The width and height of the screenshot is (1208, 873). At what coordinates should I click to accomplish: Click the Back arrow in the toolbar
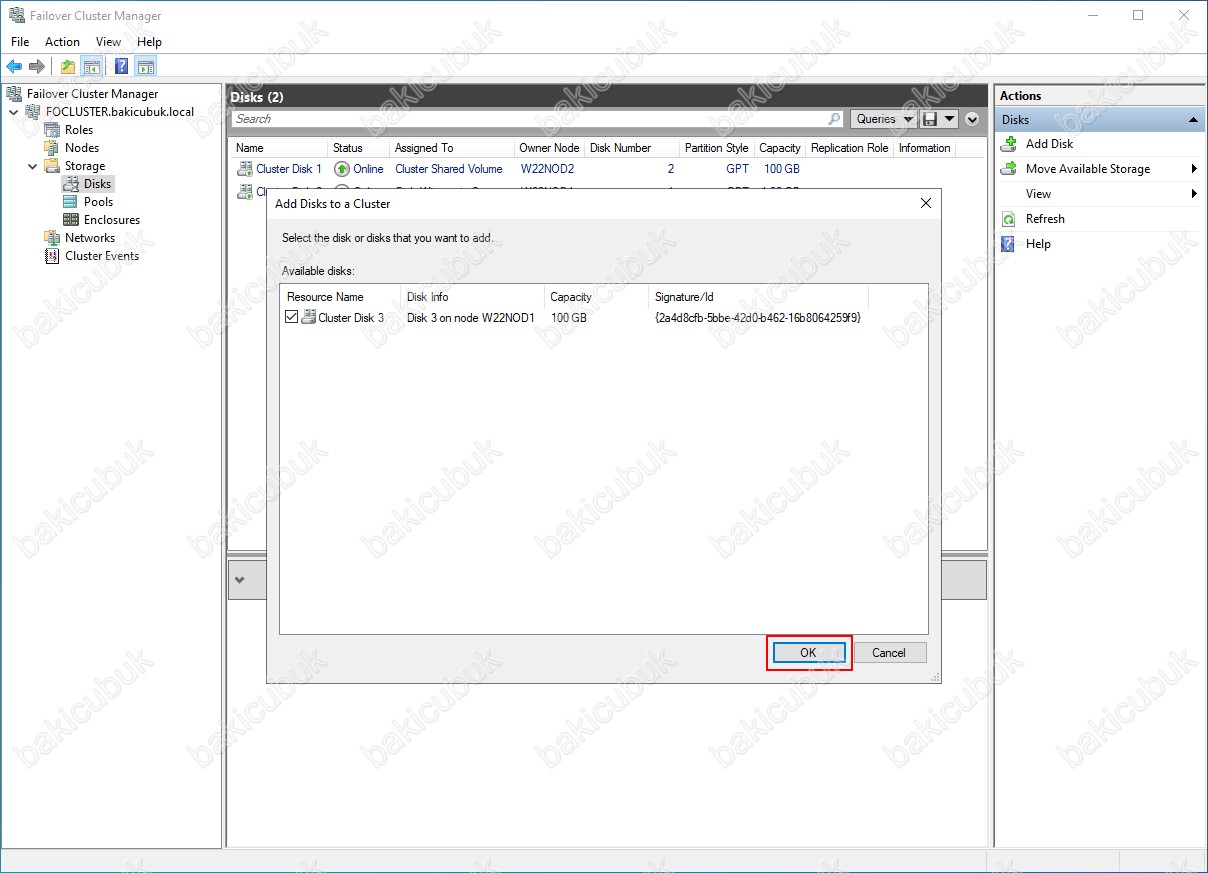[x=14, y=67]
